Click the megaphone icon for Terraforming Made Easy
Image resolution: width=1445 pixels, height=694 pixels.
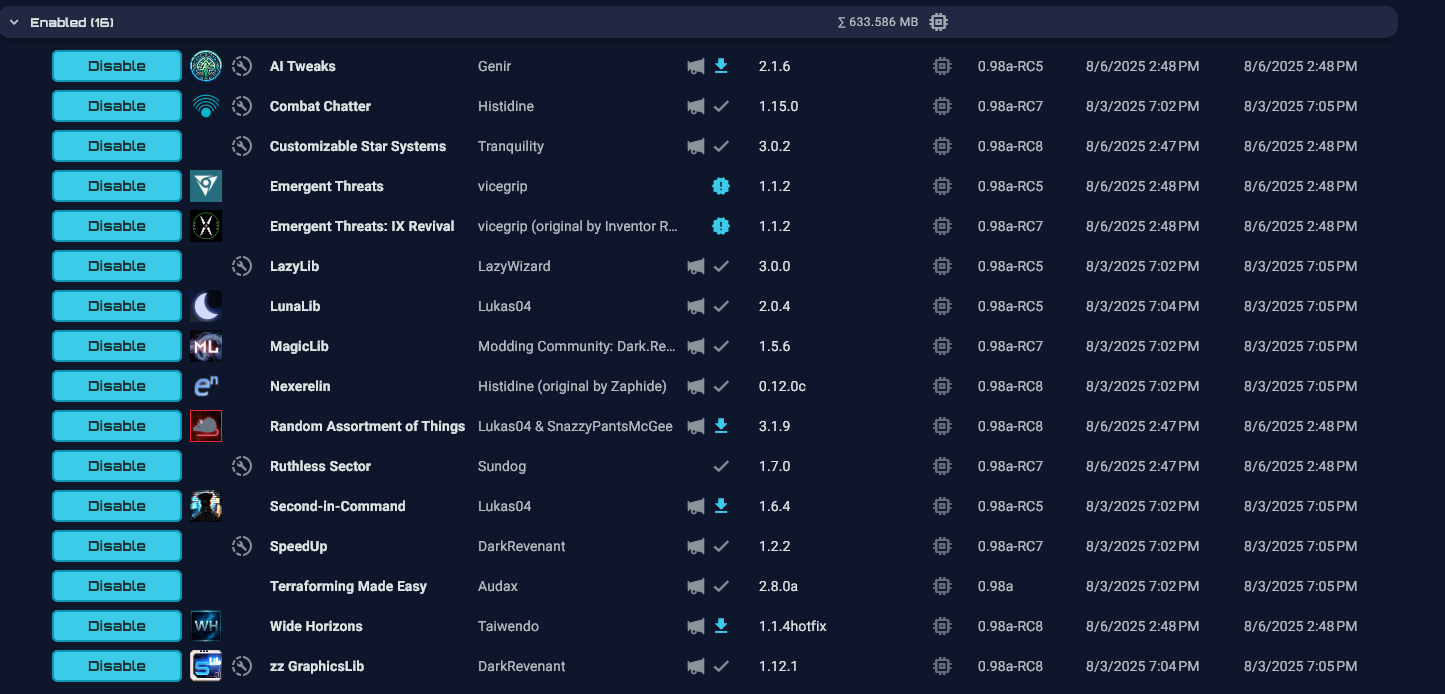(696, 586)
